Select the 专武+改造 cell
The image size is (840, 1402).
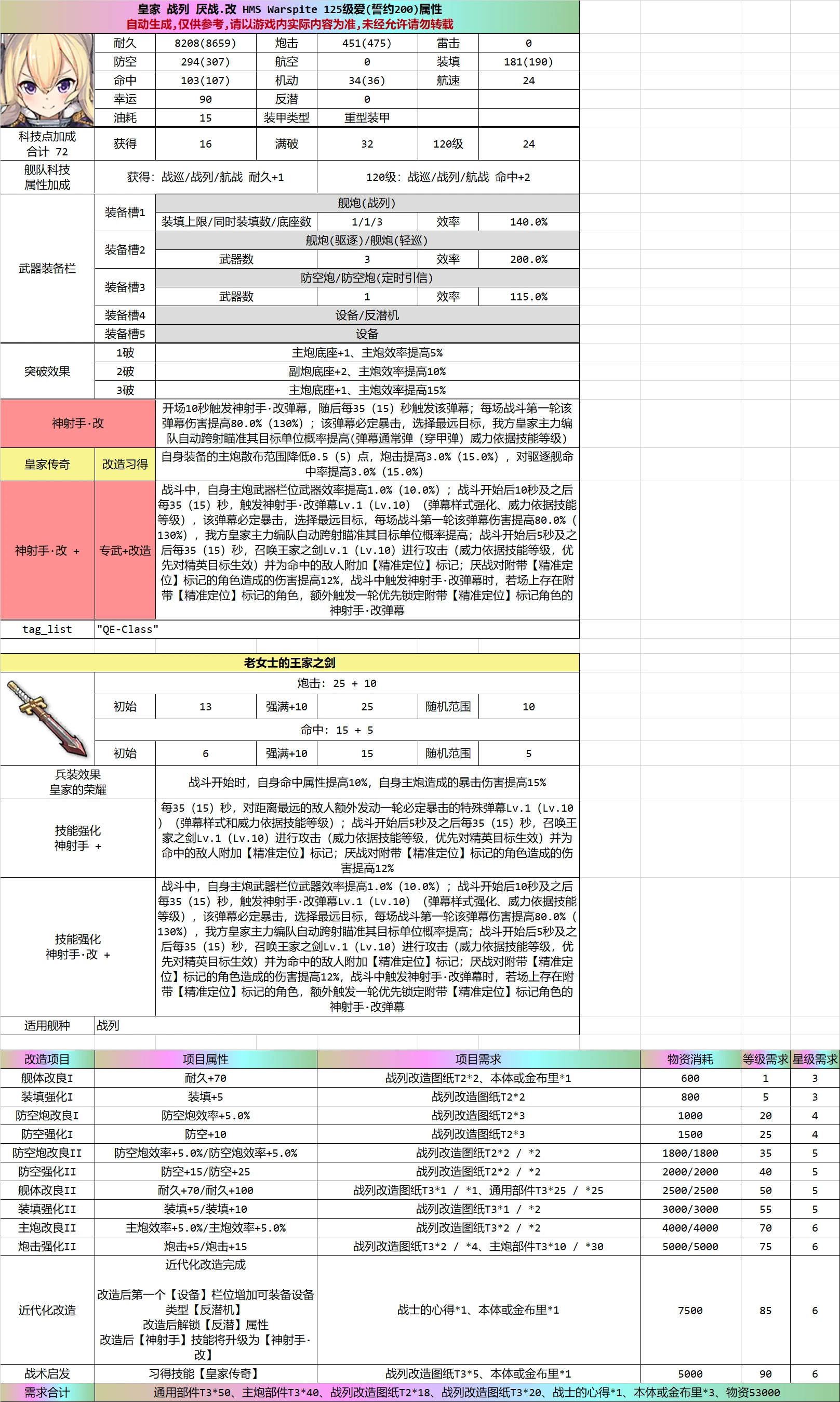(x=125, y=550)
